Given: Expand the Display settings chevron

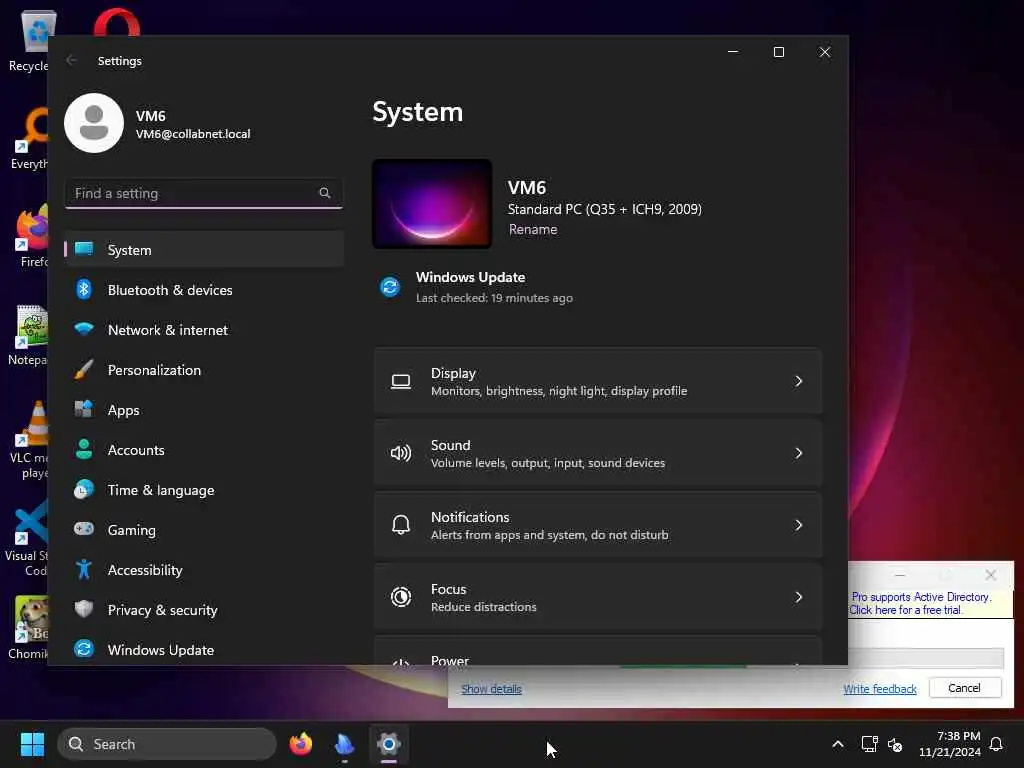Looking at the screenshot, I should tap(798, 381).
